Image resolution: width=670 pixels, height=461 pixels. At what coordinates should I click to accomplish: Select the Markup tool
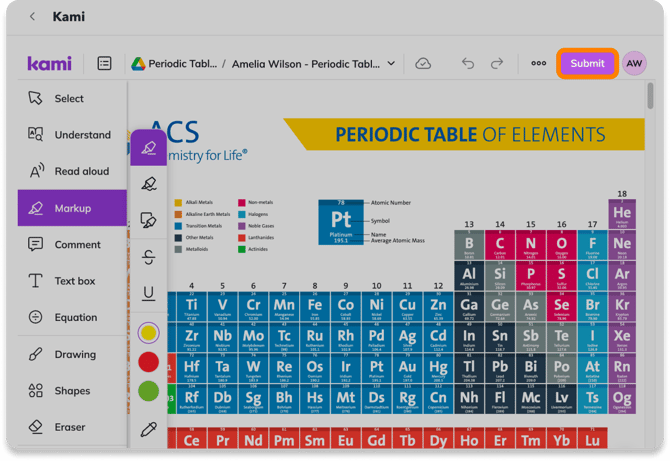(x=72, y=208)
